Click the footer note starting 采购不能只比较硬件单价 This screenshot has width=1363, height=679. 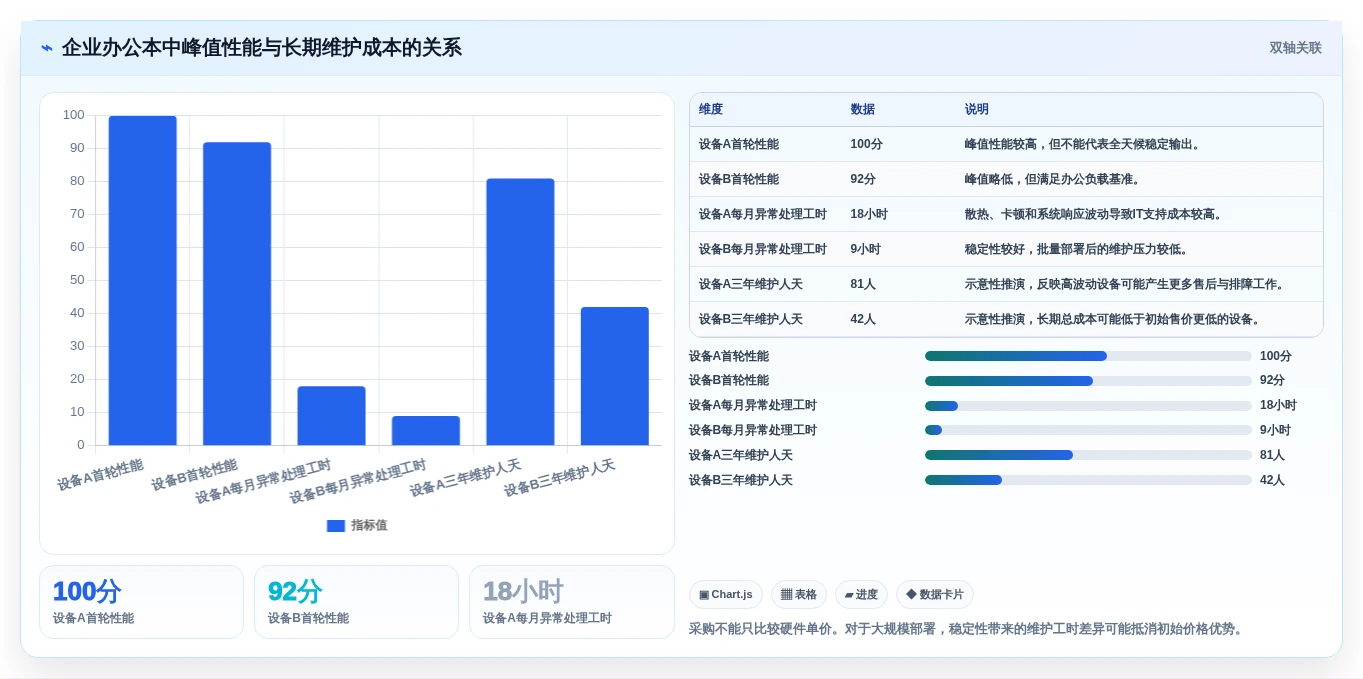[x=968, y=629]
